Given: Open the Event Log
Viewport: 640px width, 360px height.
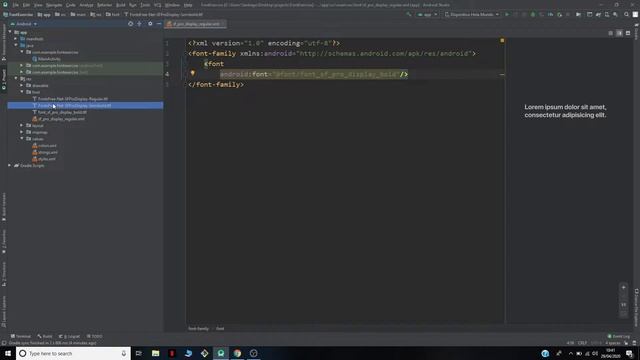Looking at the screenshot, I should pos(619,336).
